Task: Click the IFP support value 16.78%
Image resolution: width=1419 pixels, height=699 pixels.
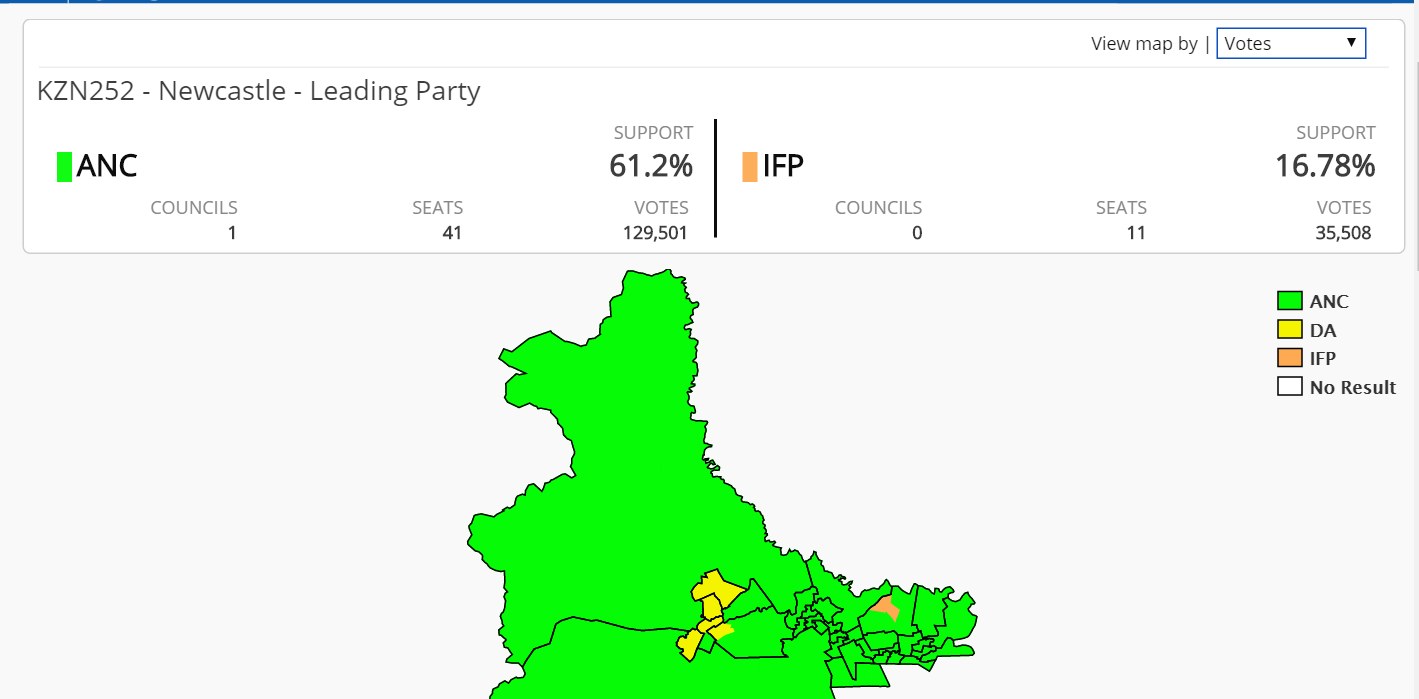Action: 1325,166
